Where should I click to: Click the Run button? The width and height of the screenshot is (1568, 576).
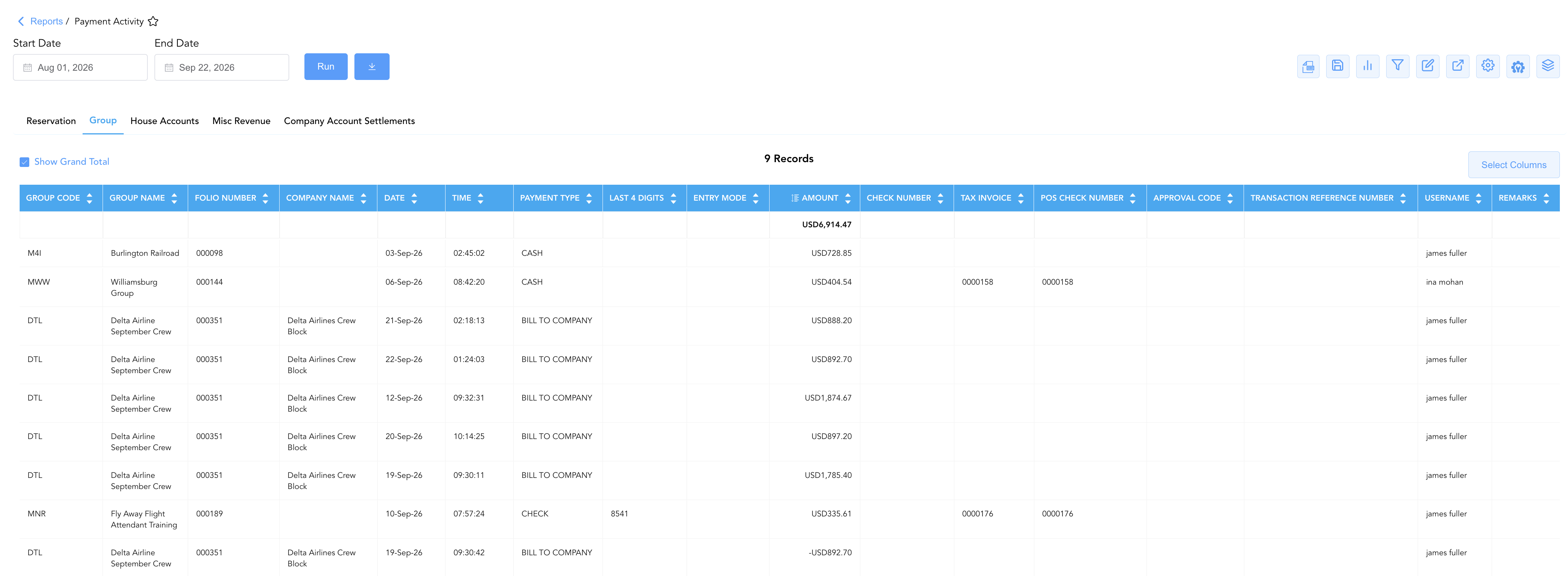[x=326, y=66]
